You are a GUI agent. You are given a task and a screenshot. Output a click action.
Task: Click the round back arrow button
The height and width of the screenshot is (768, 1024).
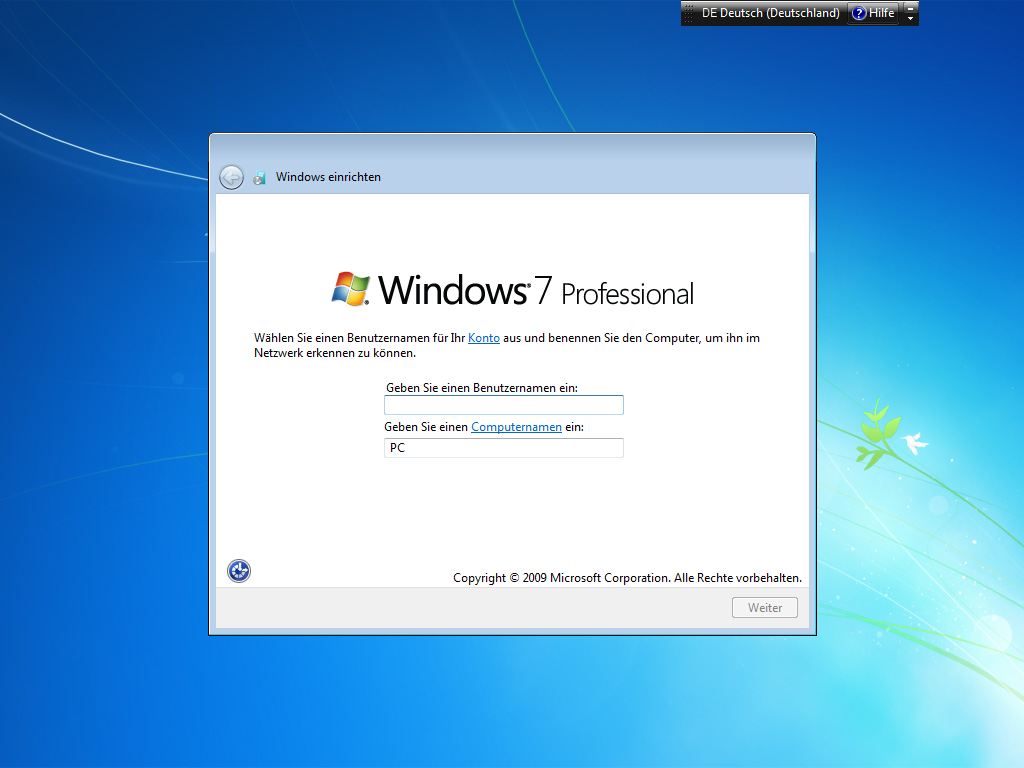tap(231, 177)
